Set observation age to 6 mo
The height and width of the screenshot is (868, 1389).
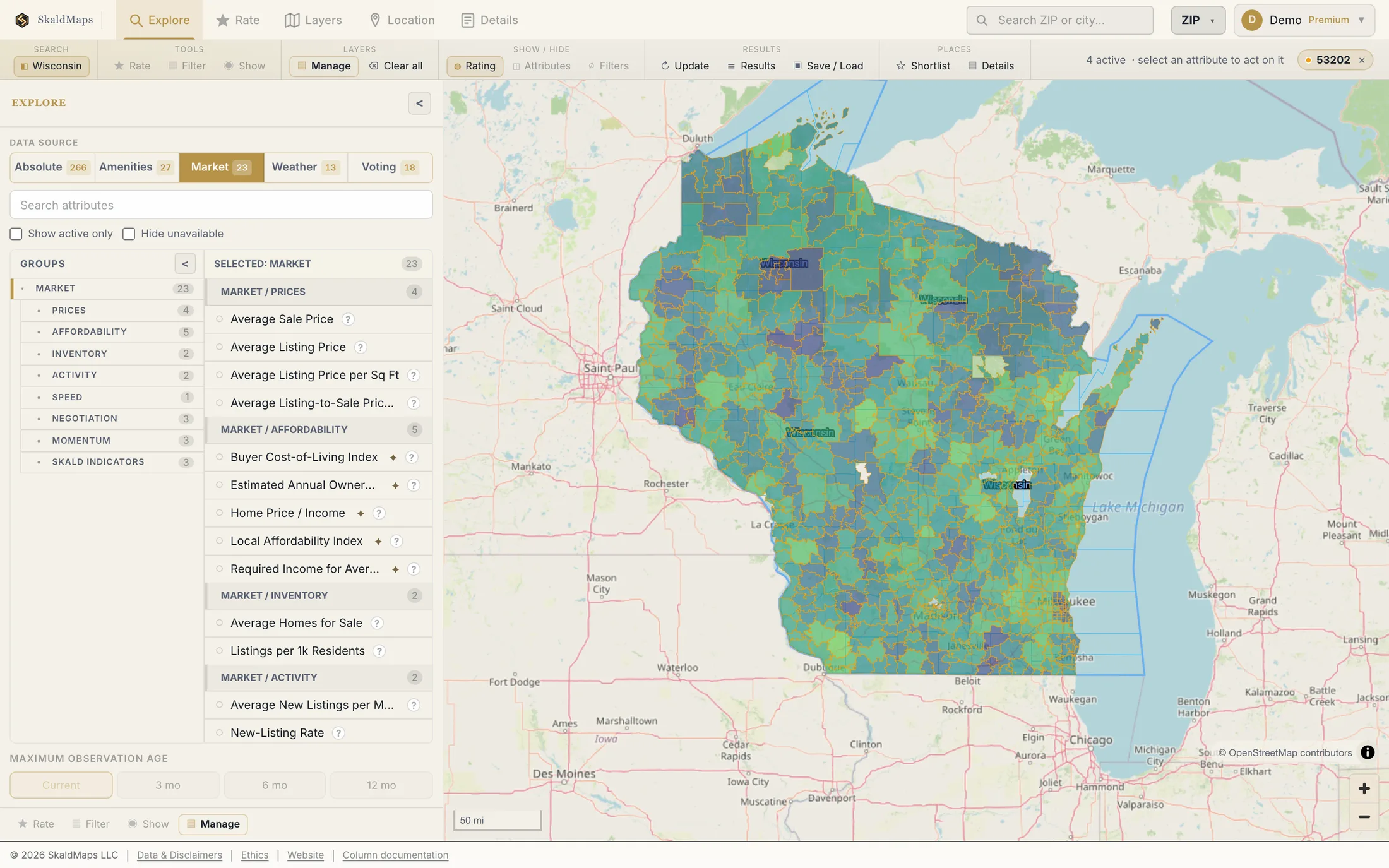[275, 785]
